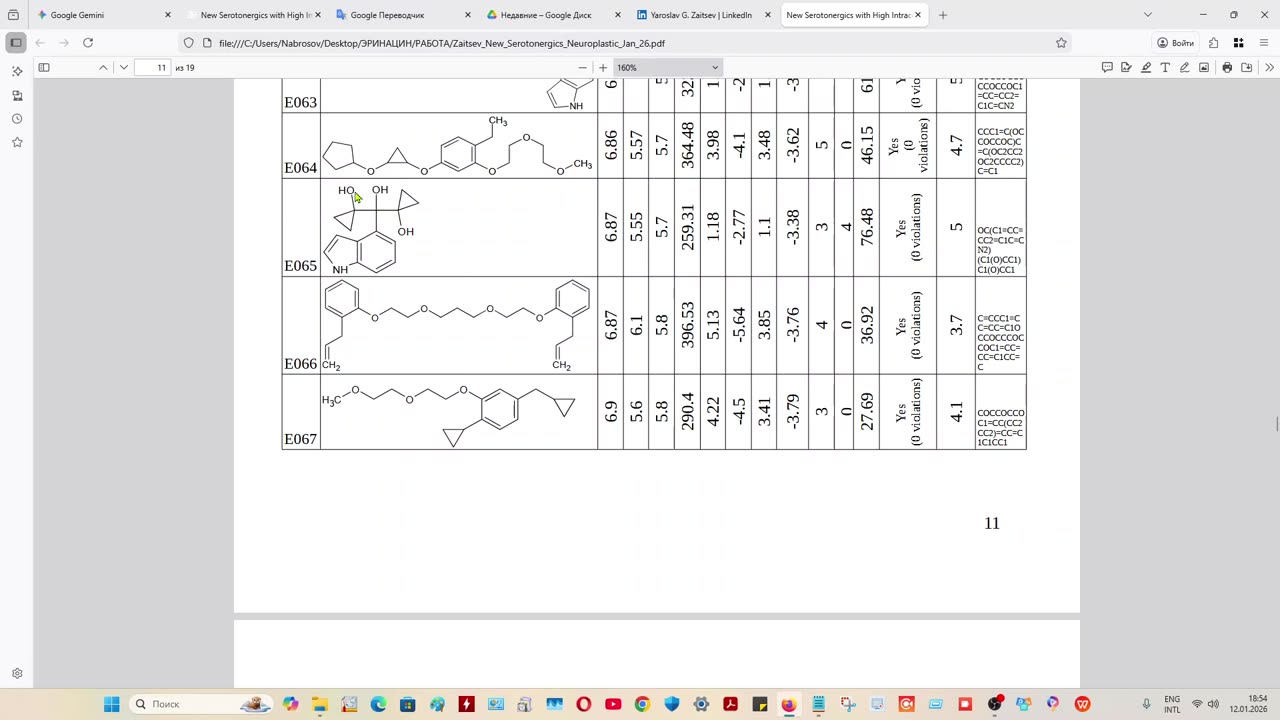Click the E067 compound label
Image resolution: width=1280 pixels, height=720 pixels.
point(301,439)
